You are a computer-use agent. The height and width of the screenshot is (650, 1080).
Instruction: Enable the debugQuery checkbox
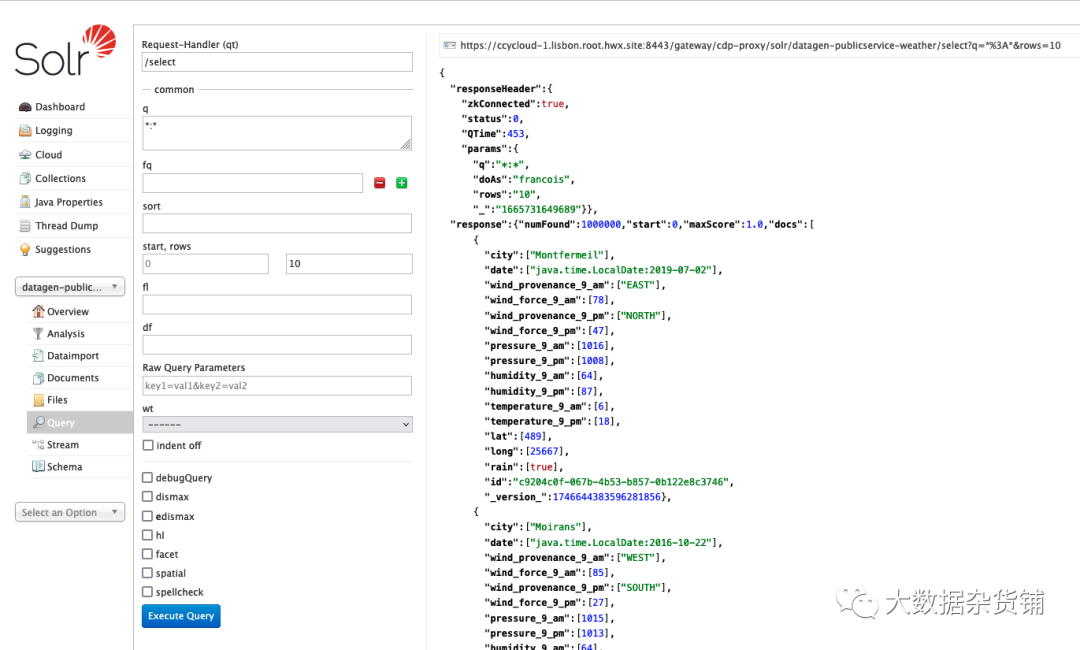(147, 477)
